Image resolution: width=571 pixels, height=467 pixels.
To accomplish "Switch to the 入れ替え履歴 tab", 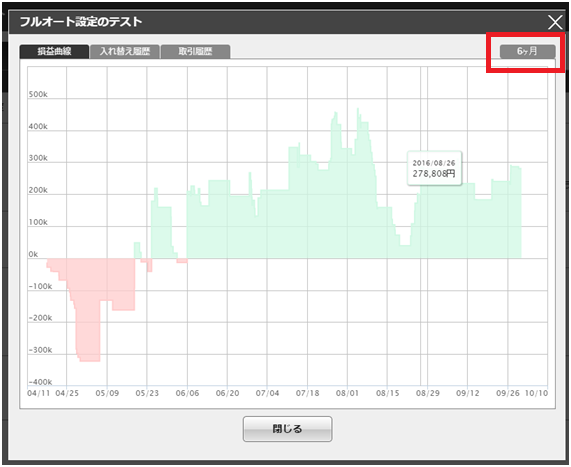I will (125, 51).
